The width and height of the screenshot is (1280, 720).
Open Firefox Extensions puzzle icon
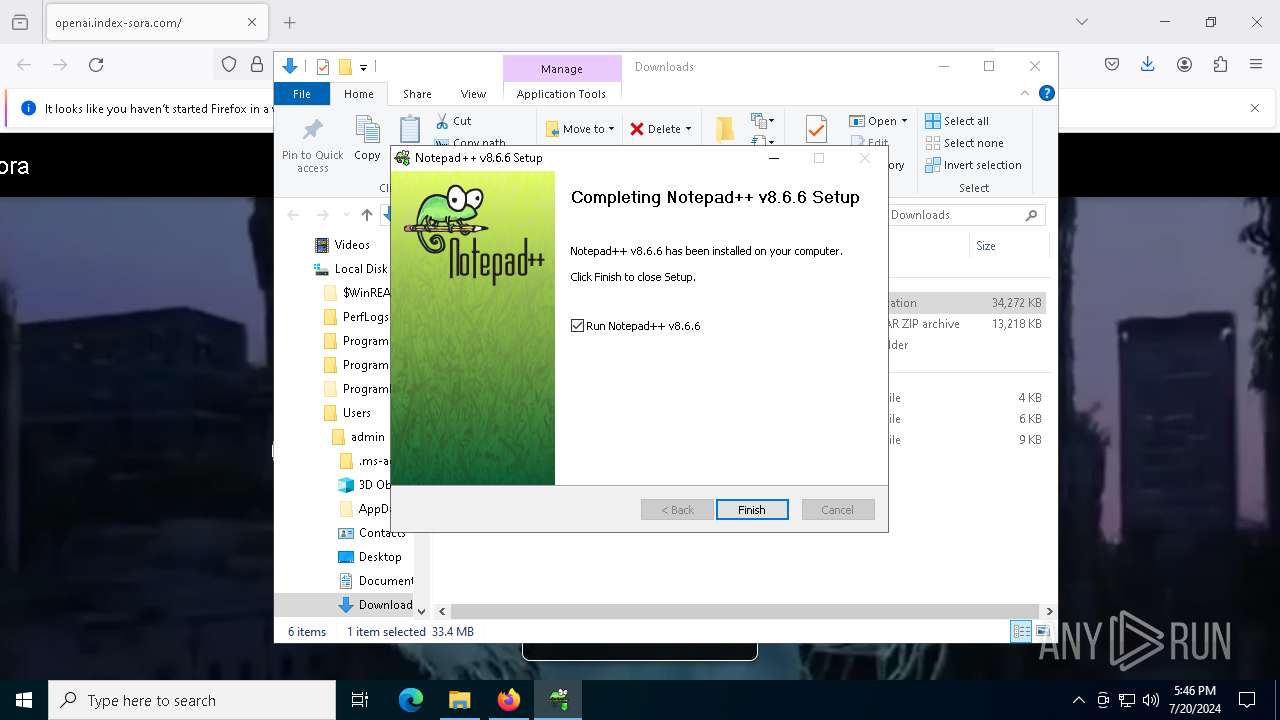click(x=1220, y=64)
